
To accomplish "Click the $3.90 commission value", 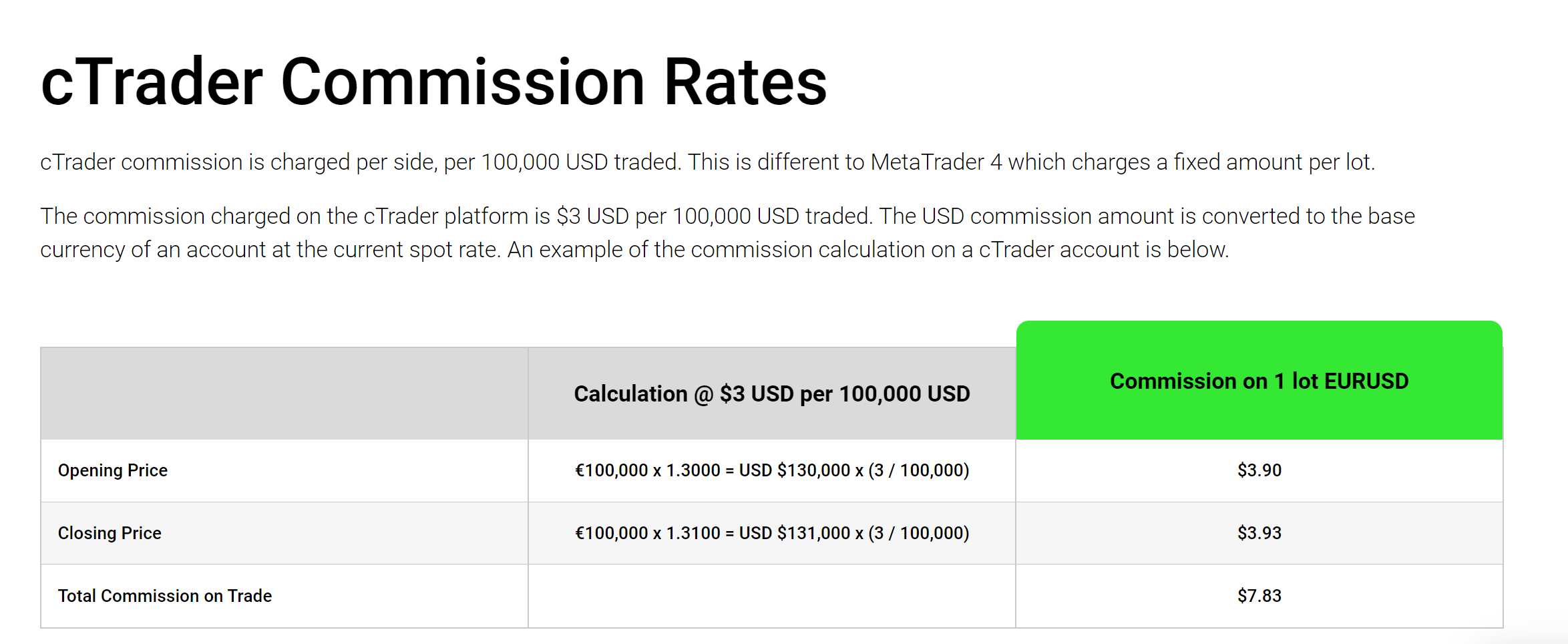I will [1259, 470].
